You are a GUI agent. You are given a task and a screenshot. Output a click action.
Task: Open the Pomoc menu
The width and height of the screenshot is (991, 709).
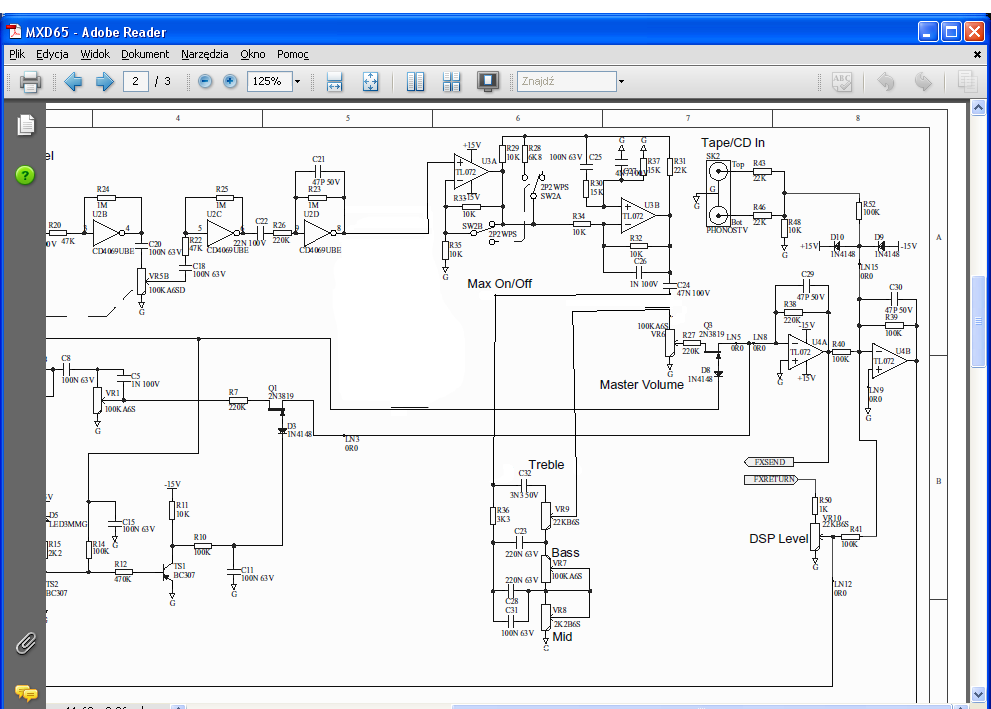point(293,54)
